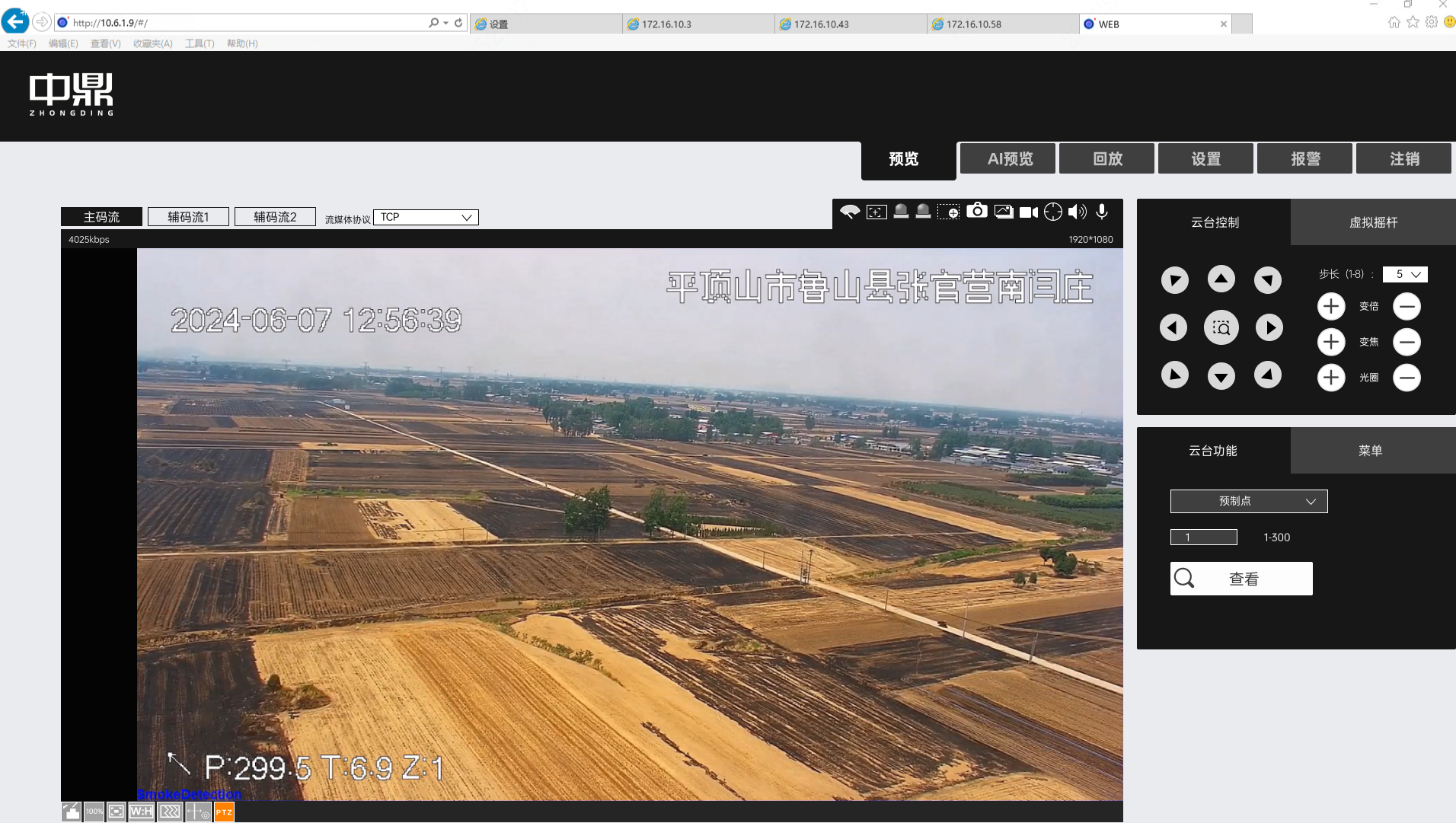Open the TCP streaming protocol dropdown
The image size is (1456, 823).
[426, 218]
